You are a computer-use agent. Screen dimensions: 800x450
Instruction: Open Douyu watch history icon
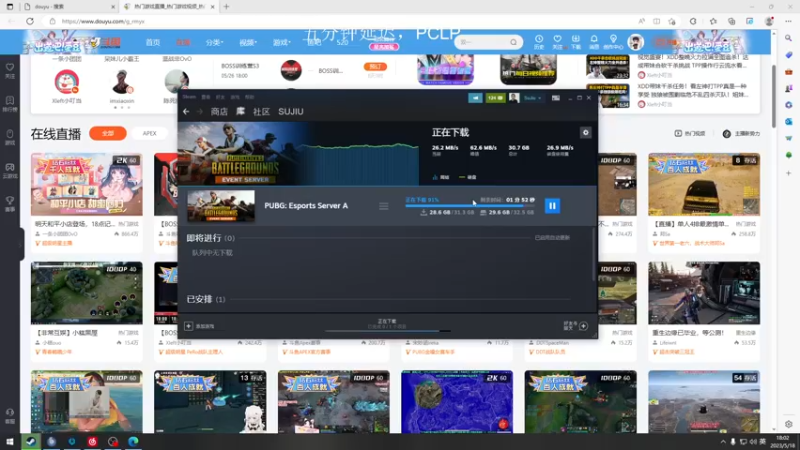point(539,42)
